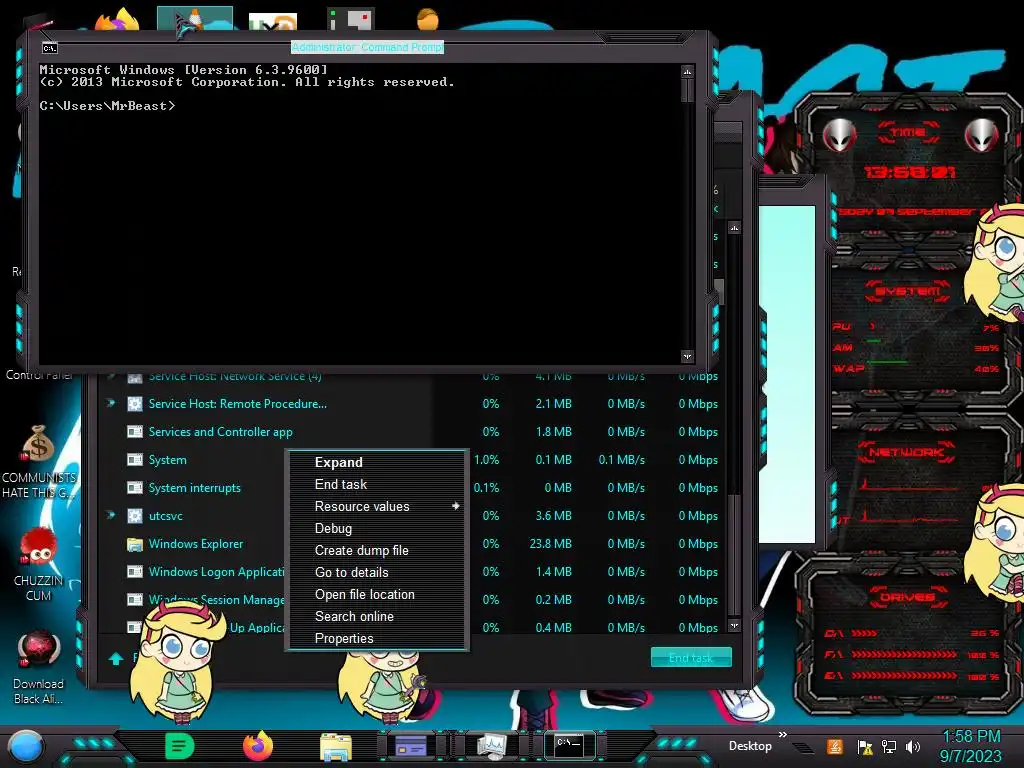Click the 23.8 MB memory value

pos(551,544)
